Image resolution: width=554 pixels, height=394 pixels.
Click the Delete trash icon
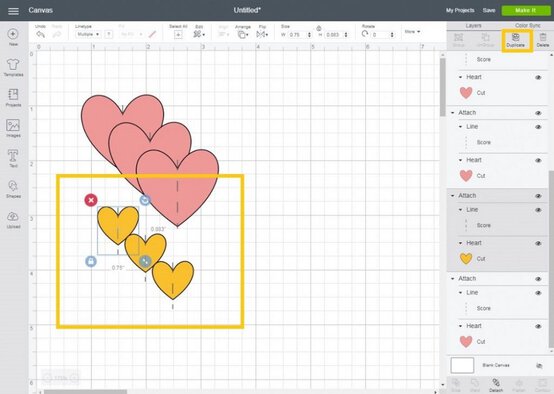[x=543, y=37]
